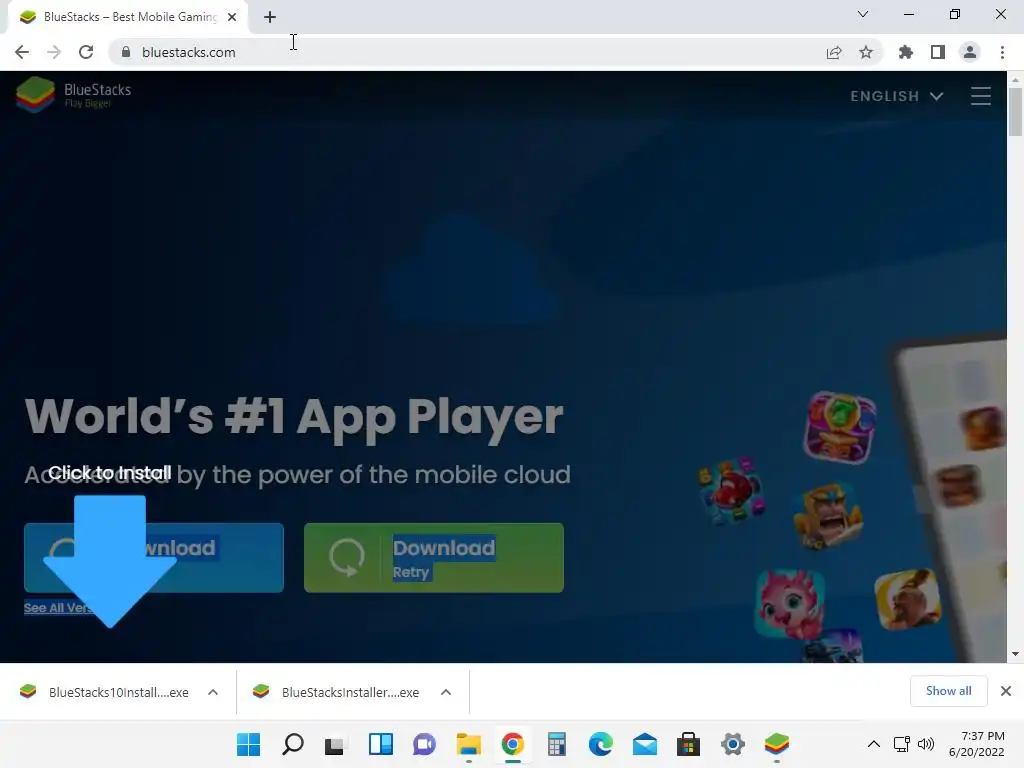
Task: Click the red race car game icon
Action: coord(732,490)
